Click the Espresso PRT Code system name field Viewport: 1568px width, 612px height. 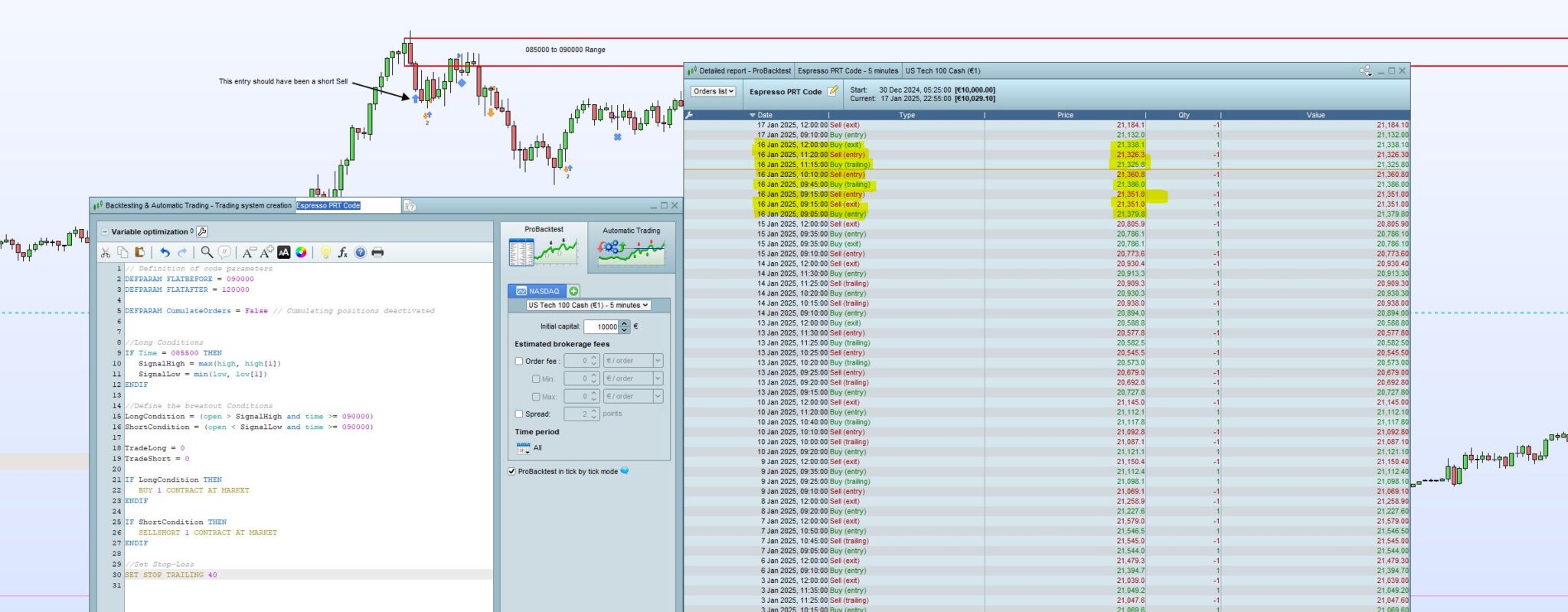tap(348, 205)
